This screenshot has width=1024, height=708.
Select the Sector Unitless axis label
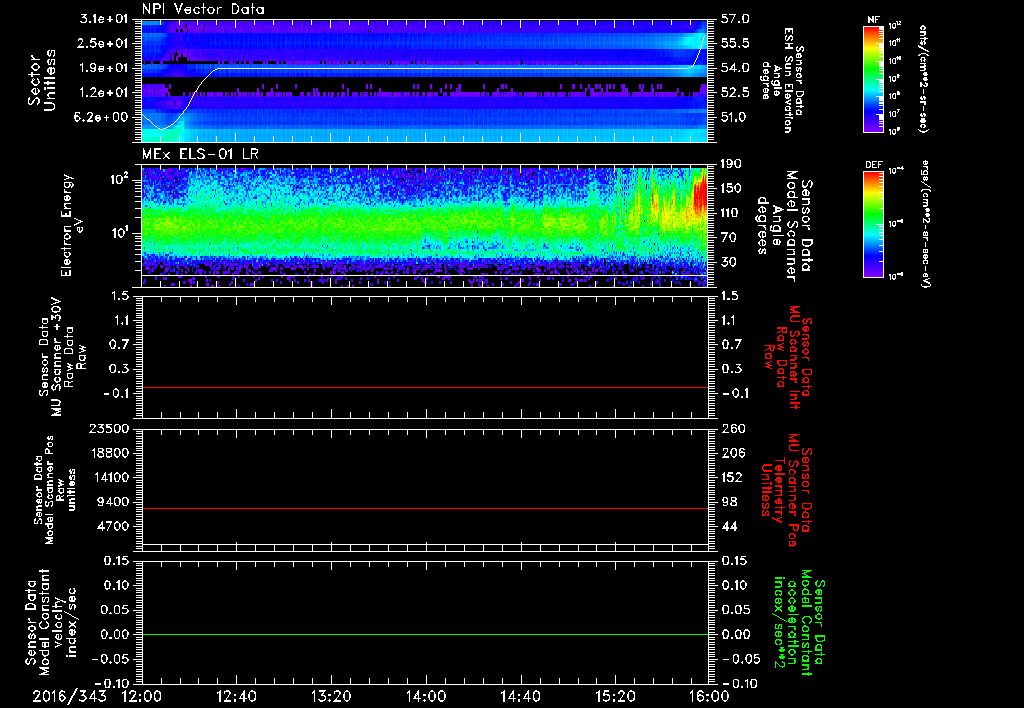click(x=40, y=80)
